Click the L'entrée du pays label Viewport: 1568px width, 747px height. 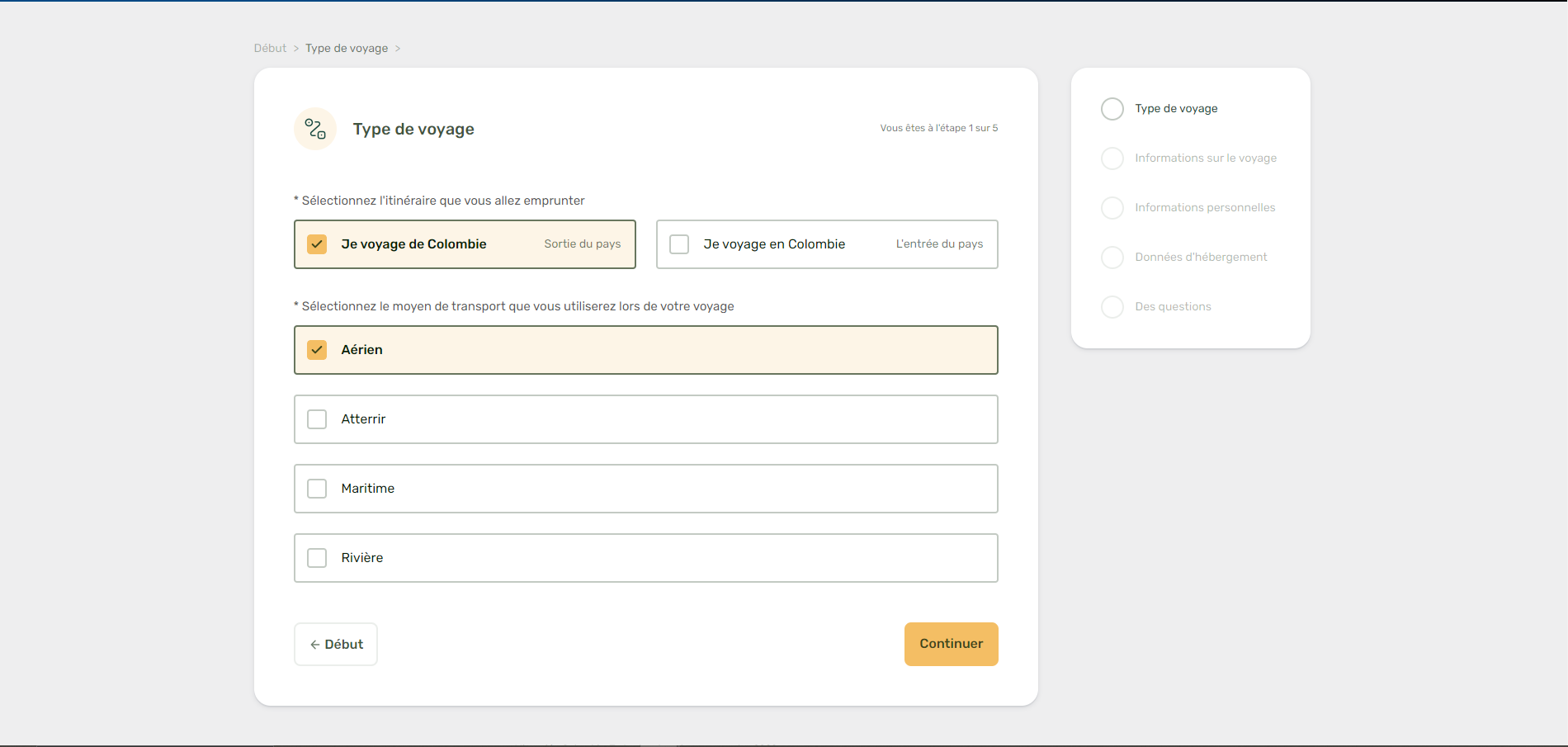pos(939,243)
